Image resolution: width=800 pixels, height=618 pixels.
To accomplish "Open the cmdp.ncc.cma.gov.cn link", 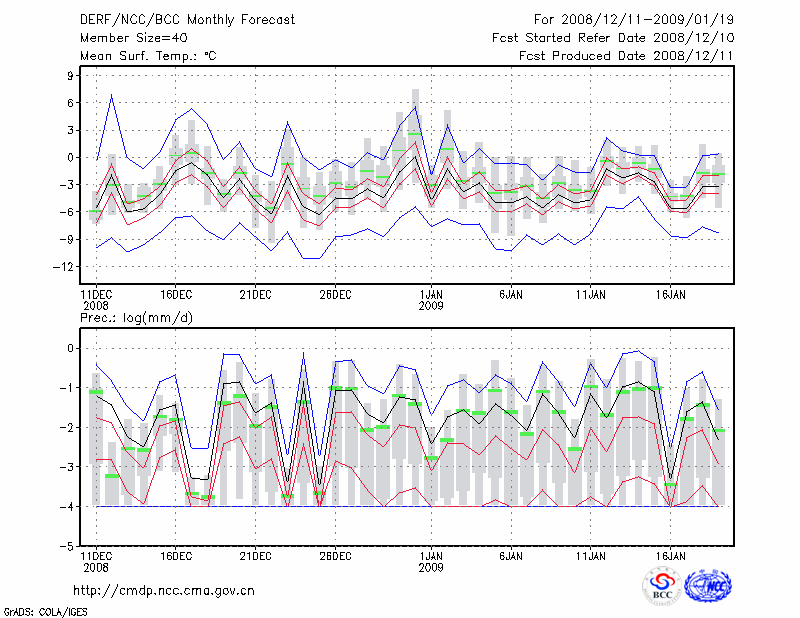I will pos(164,590).
